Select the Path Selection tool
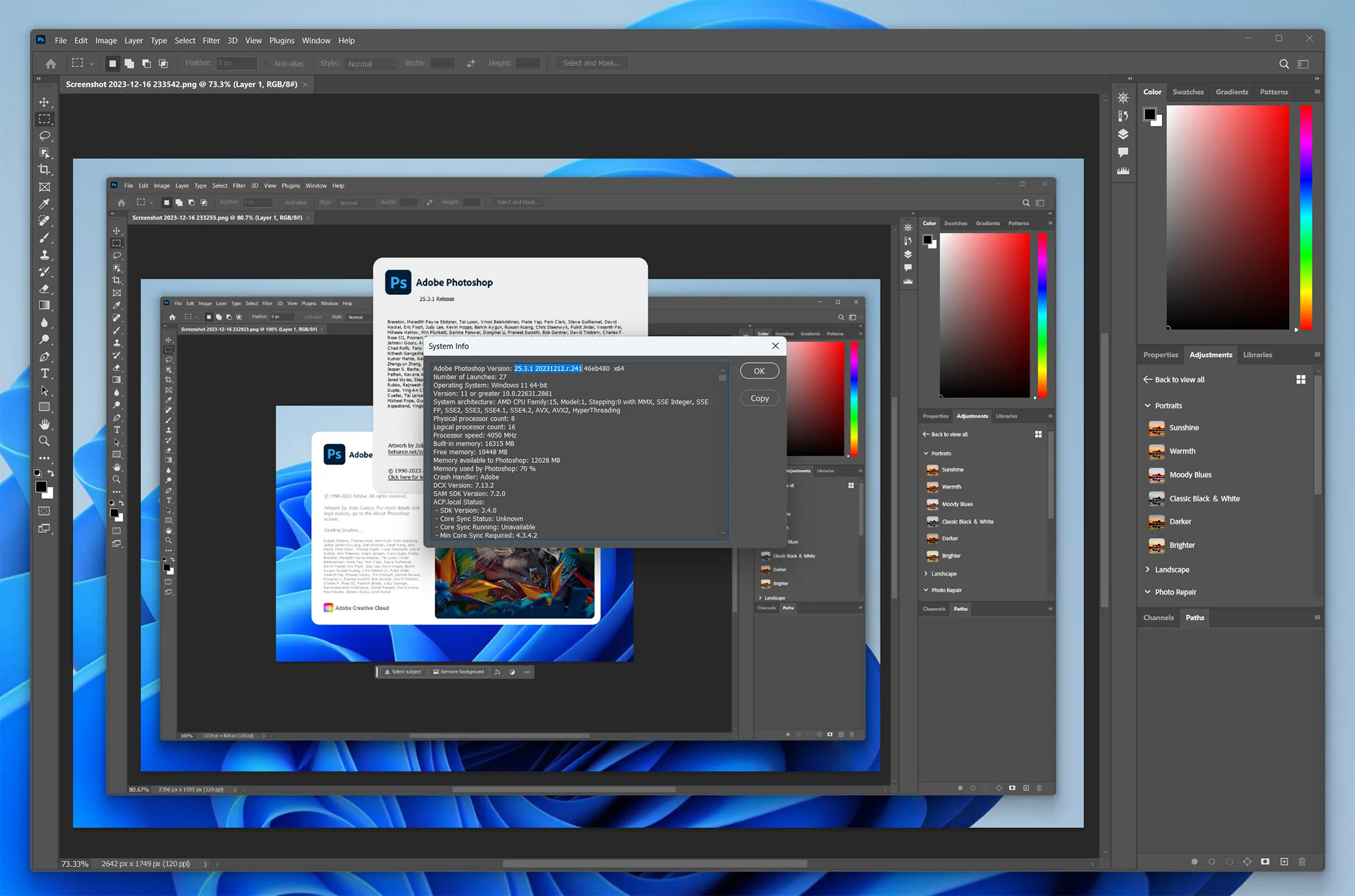 click(44, 391)
